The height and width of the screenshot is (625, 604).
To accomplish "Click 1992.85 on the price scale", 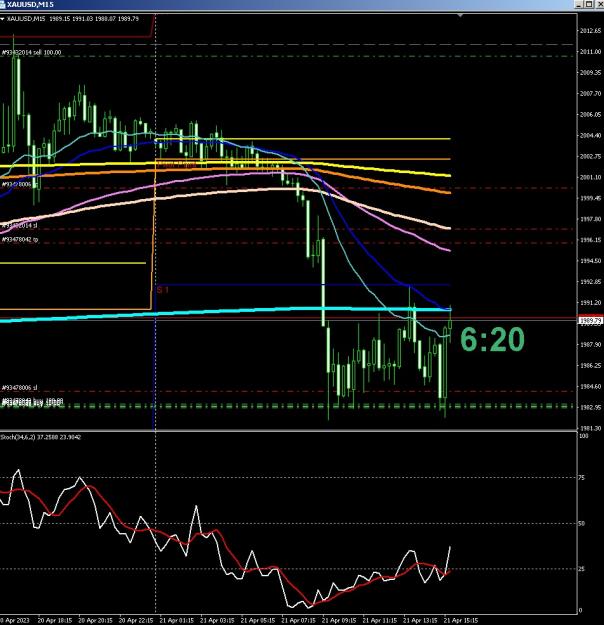I will tap(590, 282).
